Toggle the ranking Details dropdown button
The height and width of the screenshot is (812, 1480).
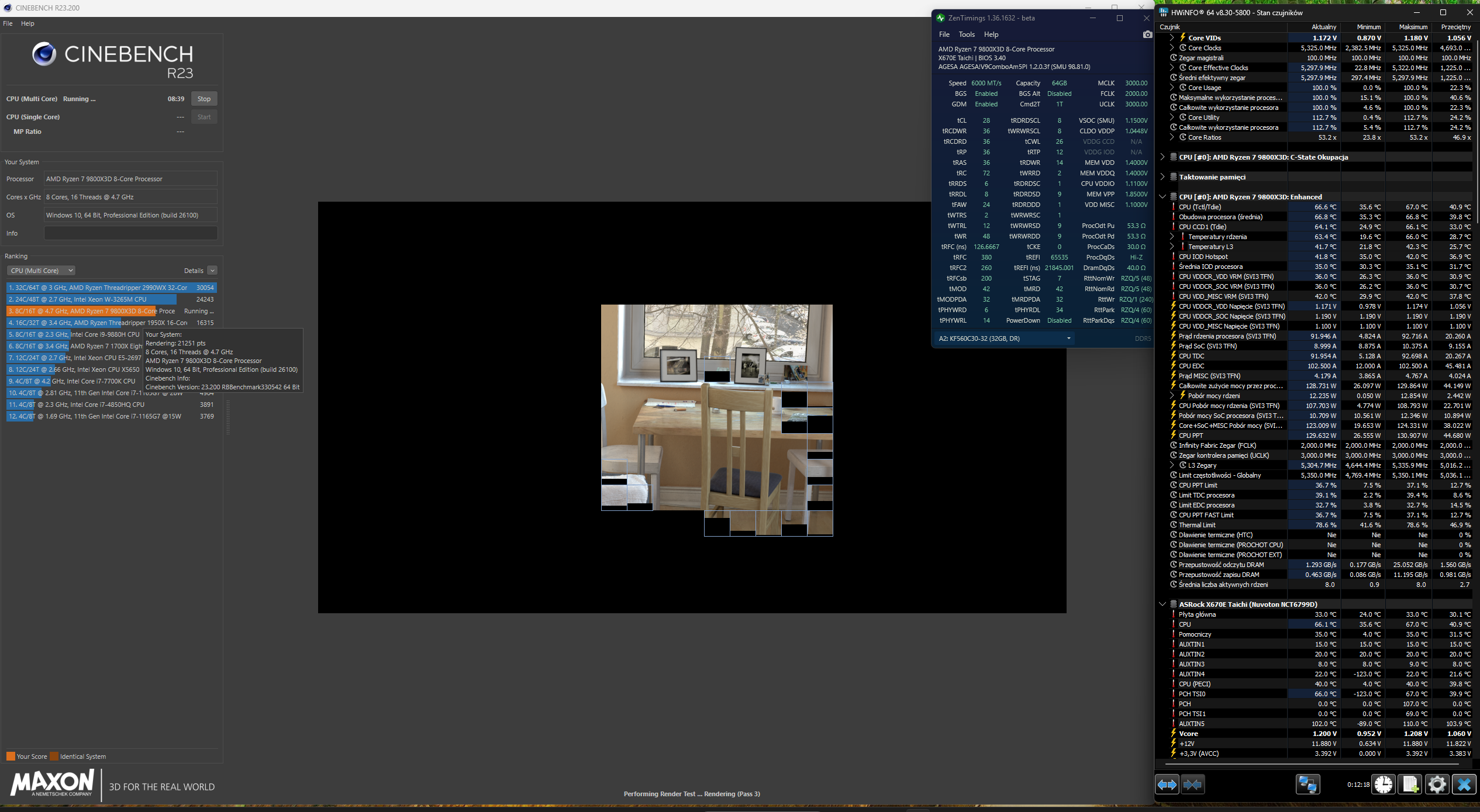pos(212,271)
